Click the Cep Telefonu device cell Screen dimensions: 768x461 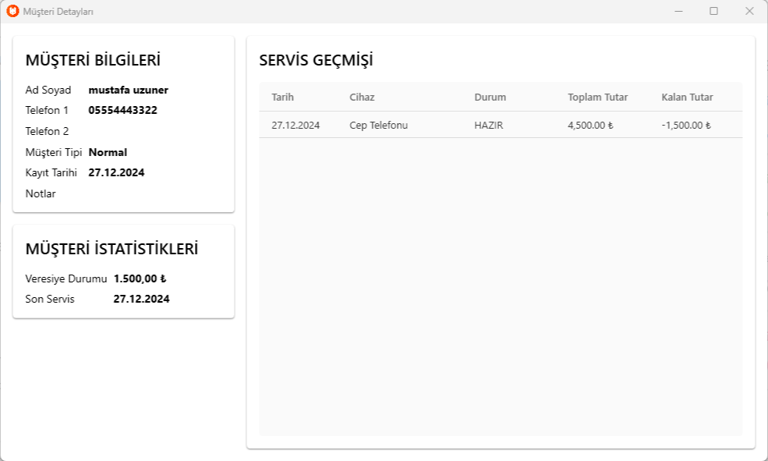[379, 125]
